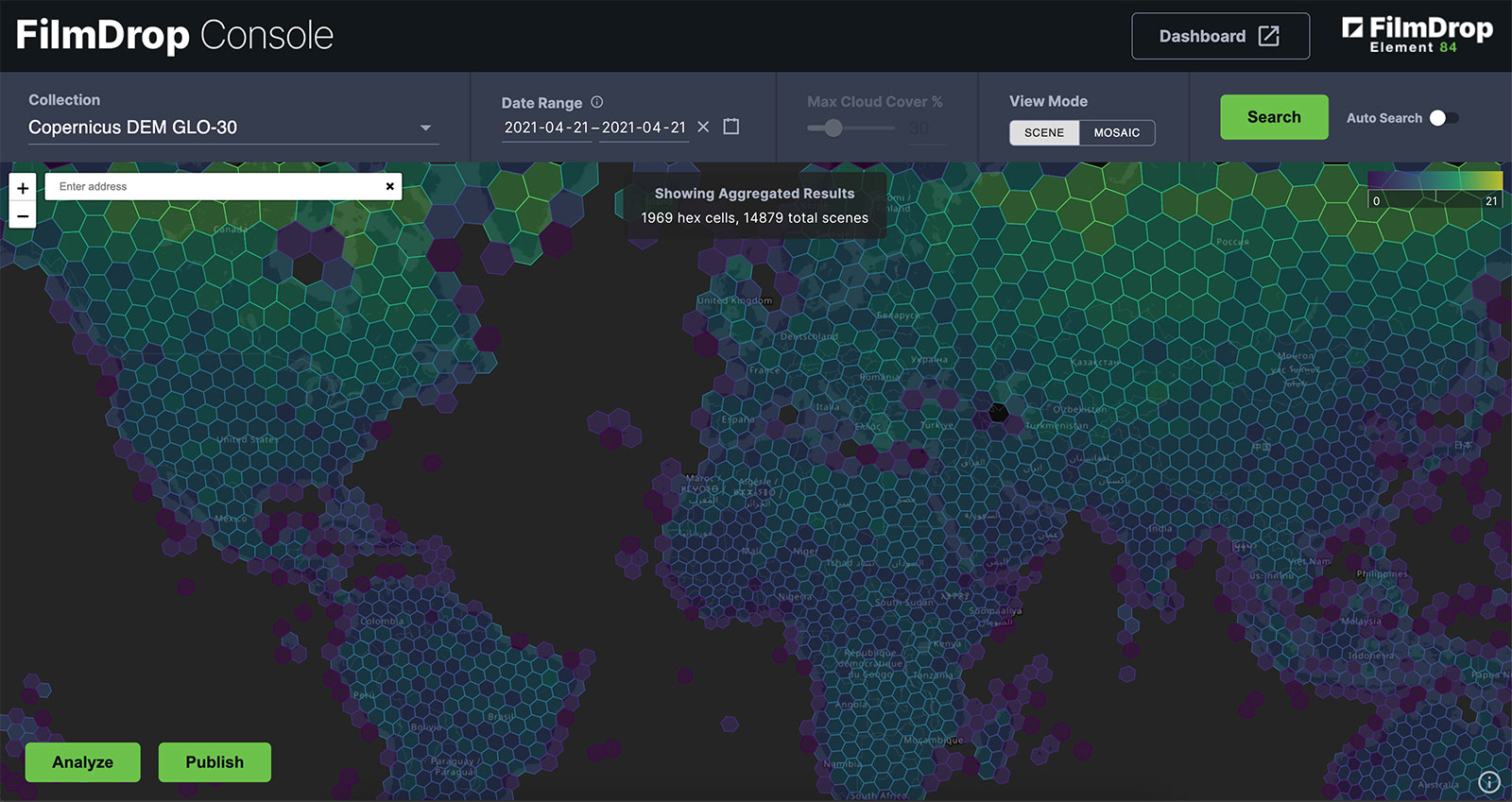Click the black hex cell near Turkmenistan
The image size is (1512, 802).
click(x=998, y=412)
